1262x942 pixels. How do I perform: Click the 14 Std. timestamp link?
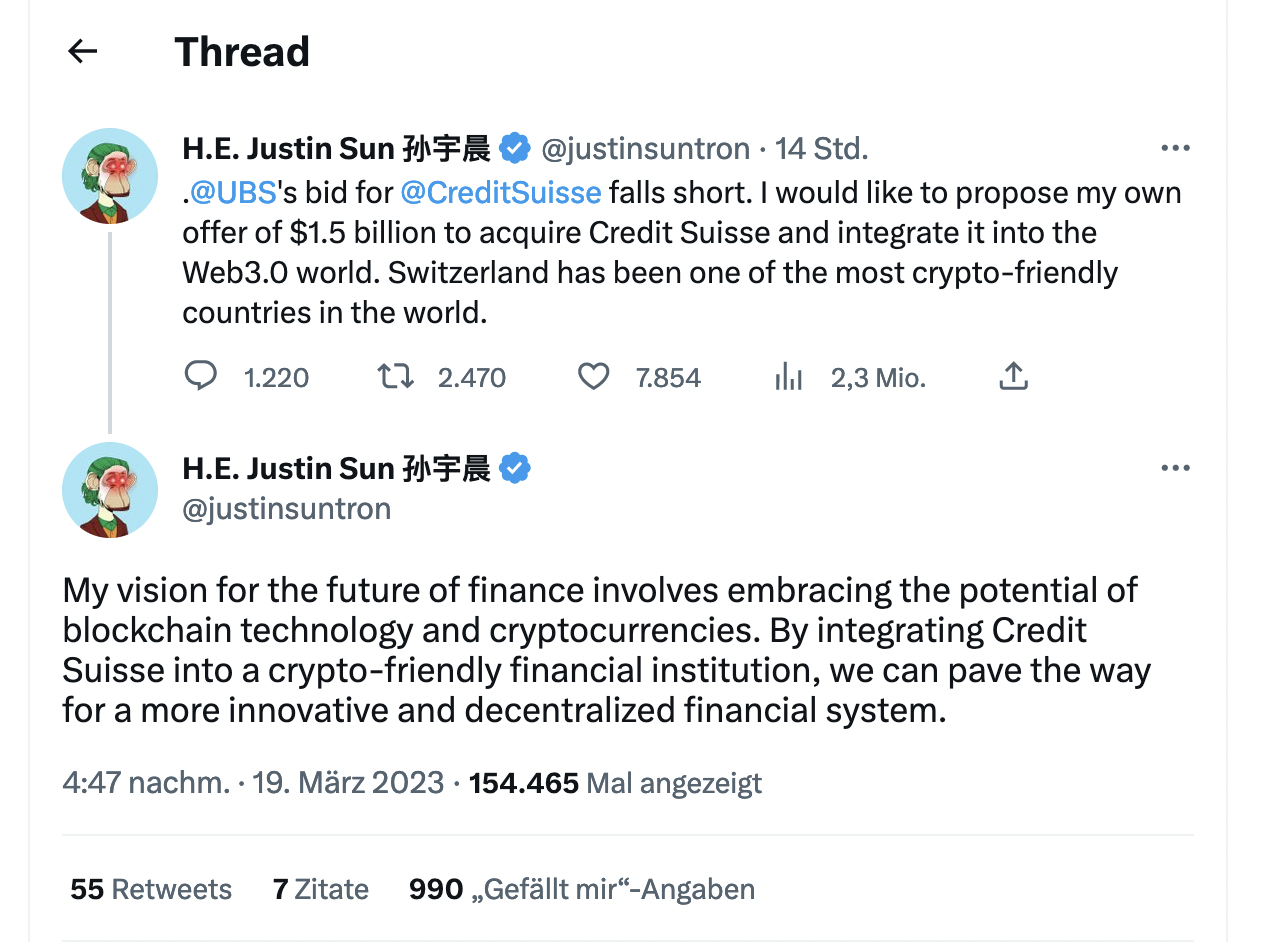pyautogui.click(x=821, y=149)
